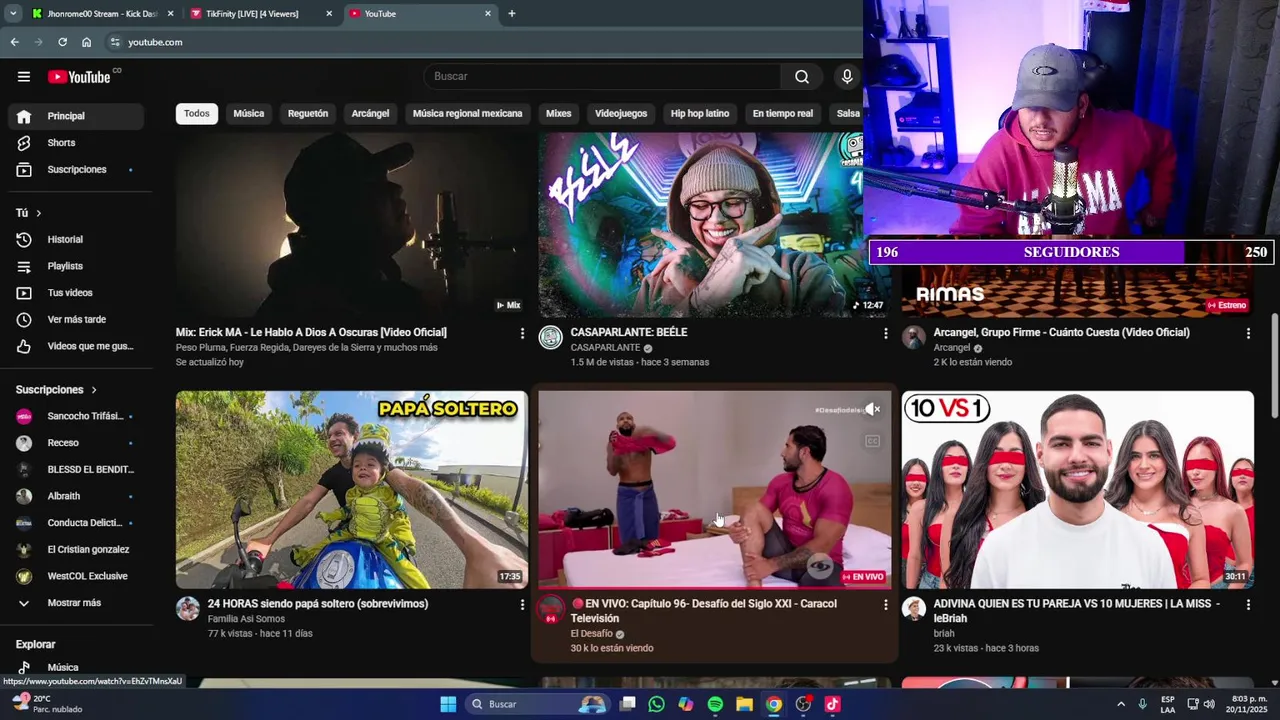
Task: Expand Mostrar más subscriptions
Action: pyautogui.click(x=76, y=603)
